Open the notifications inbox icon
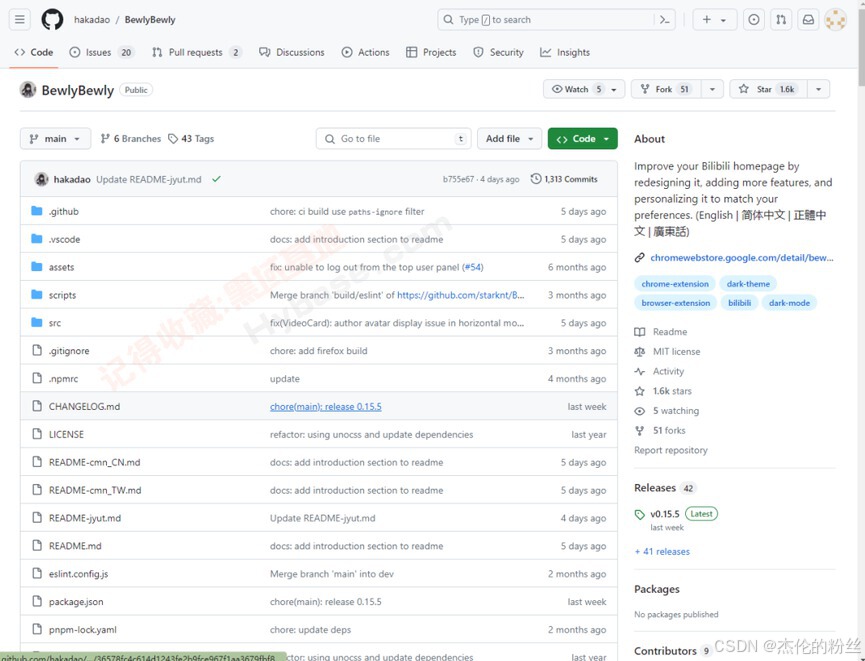This screenshot has height=661, width=865. (808, 20)
